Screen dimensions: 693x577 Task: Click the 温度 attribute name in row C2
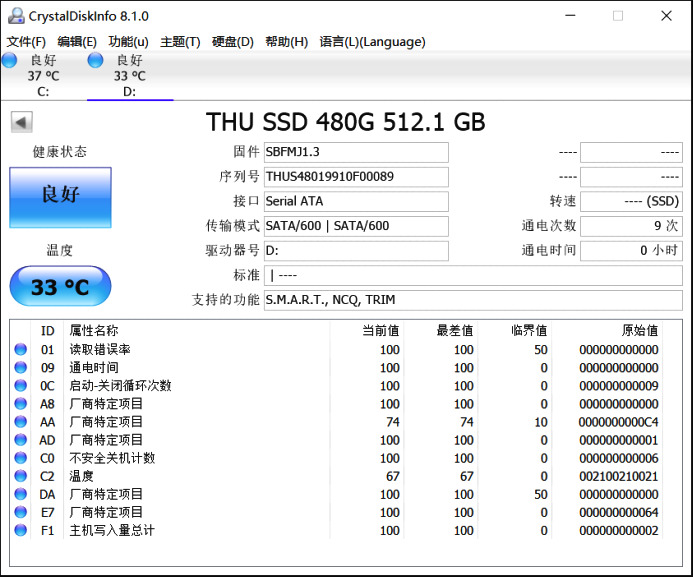click(81, 476)
